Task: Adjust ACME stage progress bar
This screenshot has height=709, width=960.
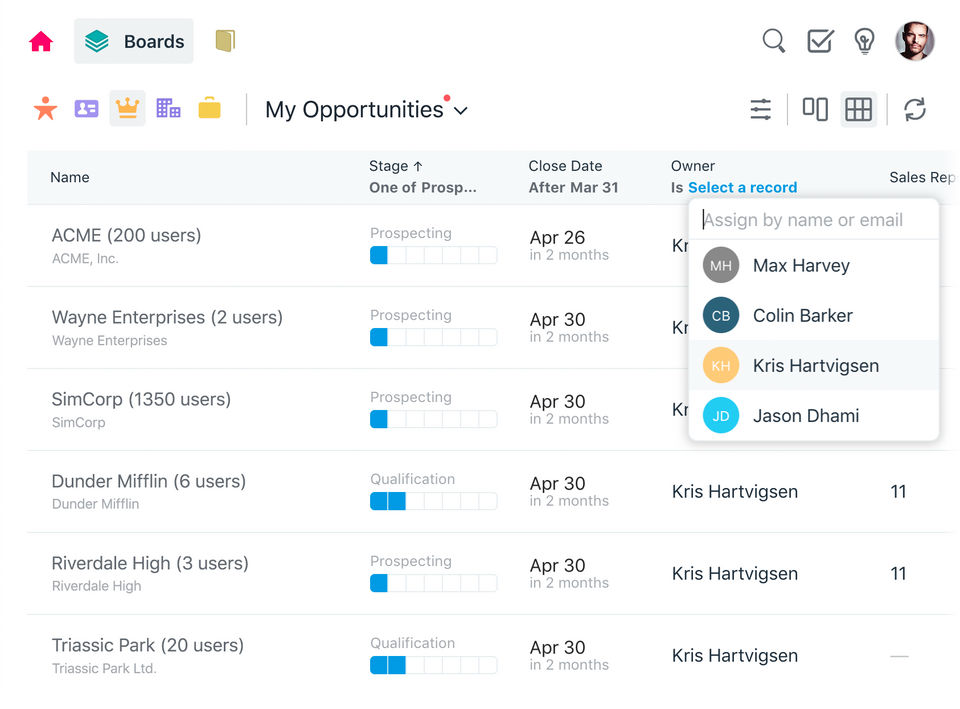Action: click(x=433, y=255)
